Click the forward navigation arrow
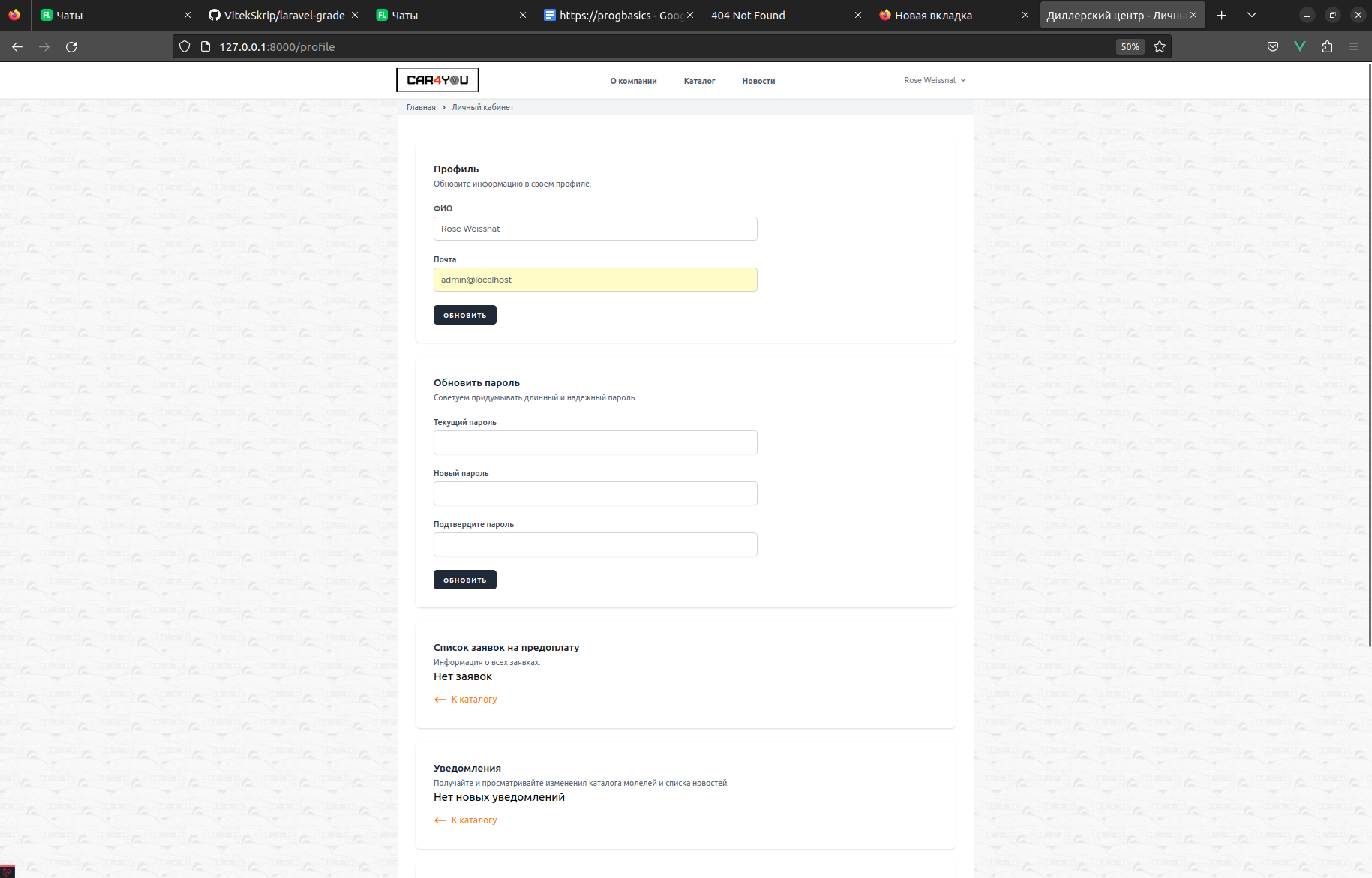 [44, 46]
